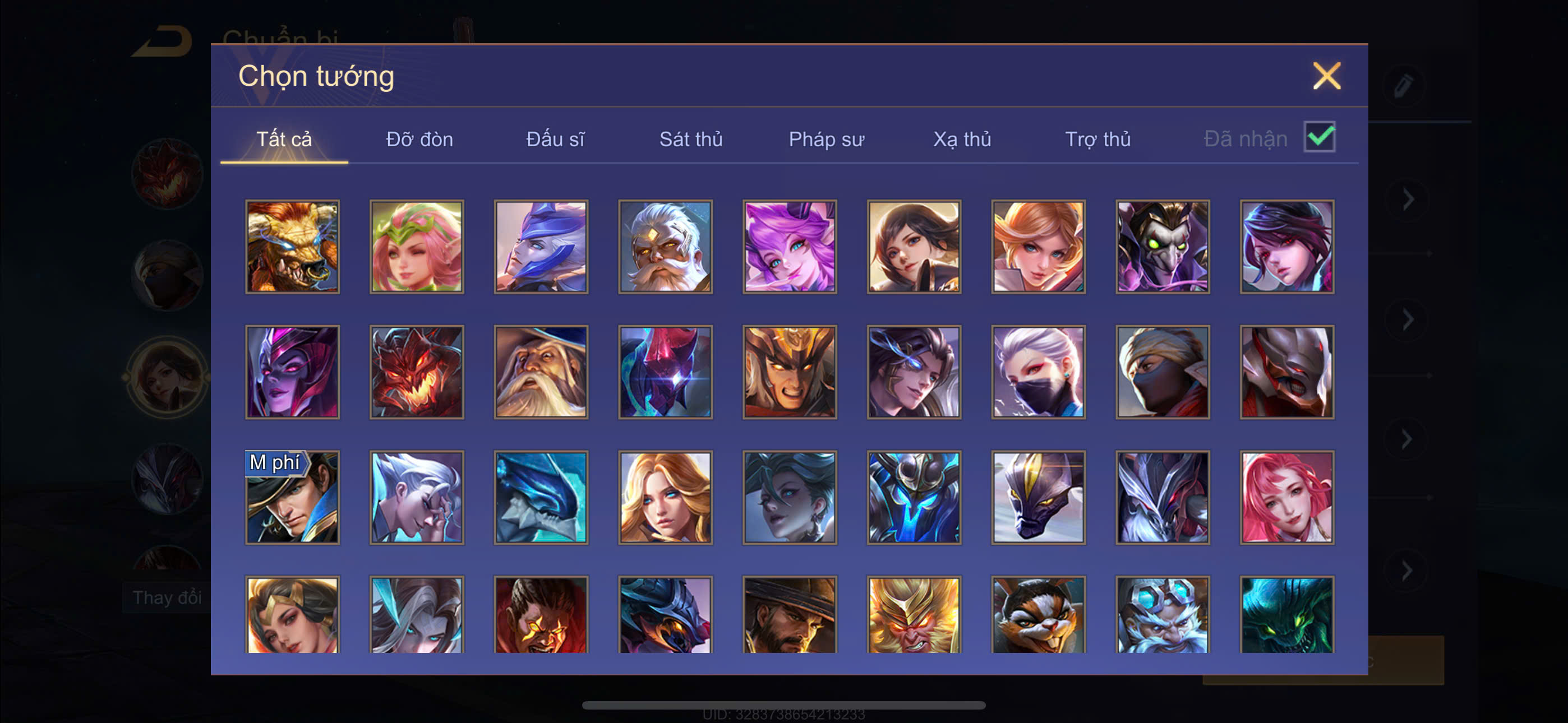Pick the red fiery demon hero portrait
Viewport: 1568px width, 723px height.
point(416,372)
